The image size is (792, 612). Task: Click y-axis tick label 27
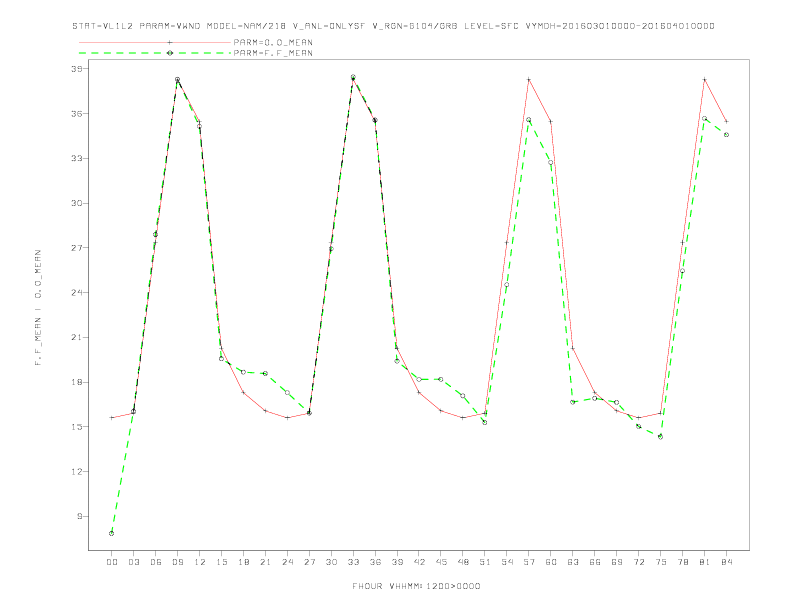(76, 247)
